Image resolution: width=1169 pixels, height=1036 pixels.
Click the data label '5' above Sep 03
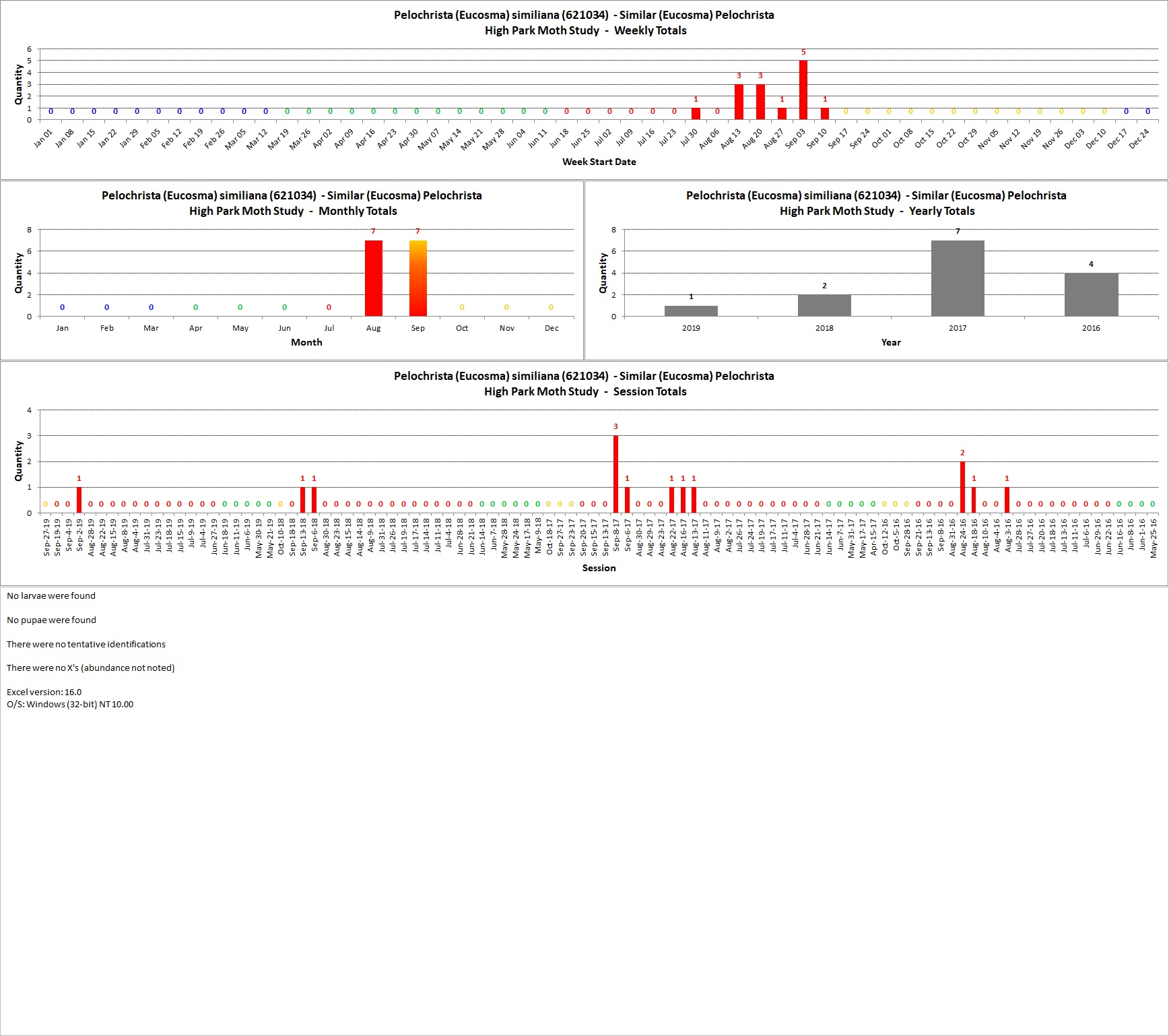[803, 52]
